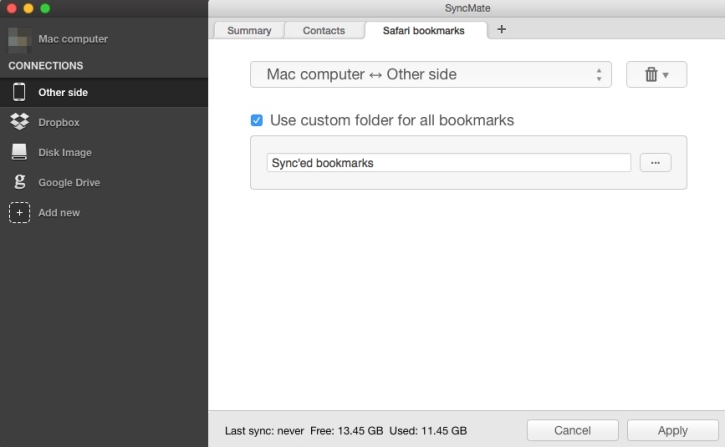Click the Mac computer label in sidebar

click(73, 39)
